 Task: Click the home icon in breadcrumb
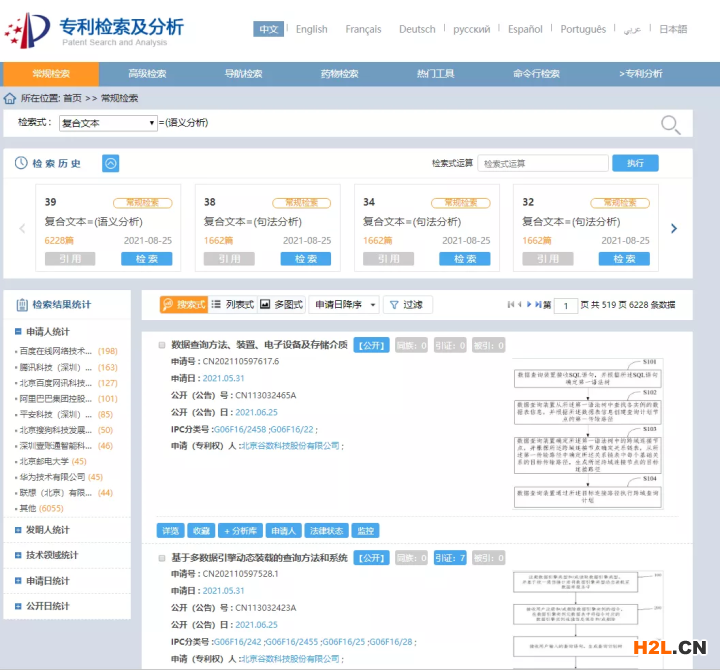pyautogui.click(x=10, y=98)
